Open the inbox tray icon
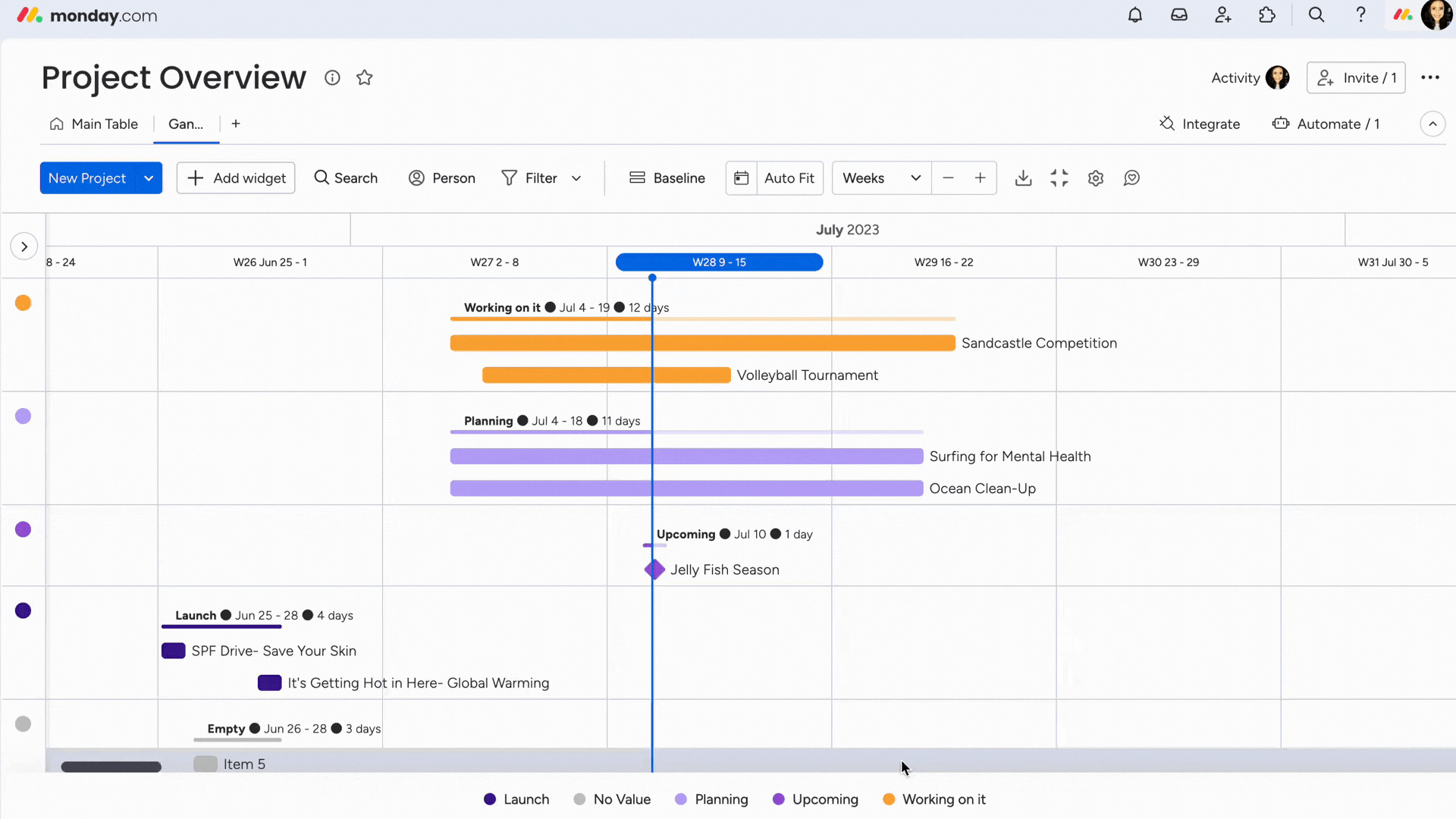The width and height of the screenshot is (1456, 819). (1179, 15)
